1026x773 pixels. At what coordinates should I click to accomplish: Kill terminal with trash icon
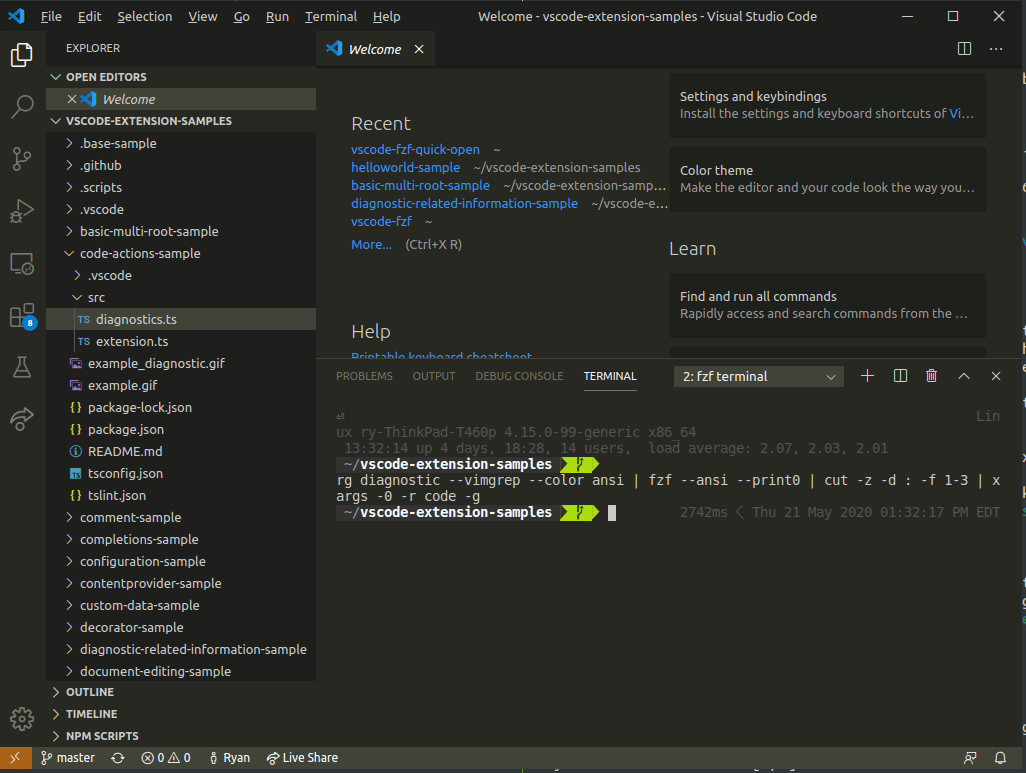(931, 376)
